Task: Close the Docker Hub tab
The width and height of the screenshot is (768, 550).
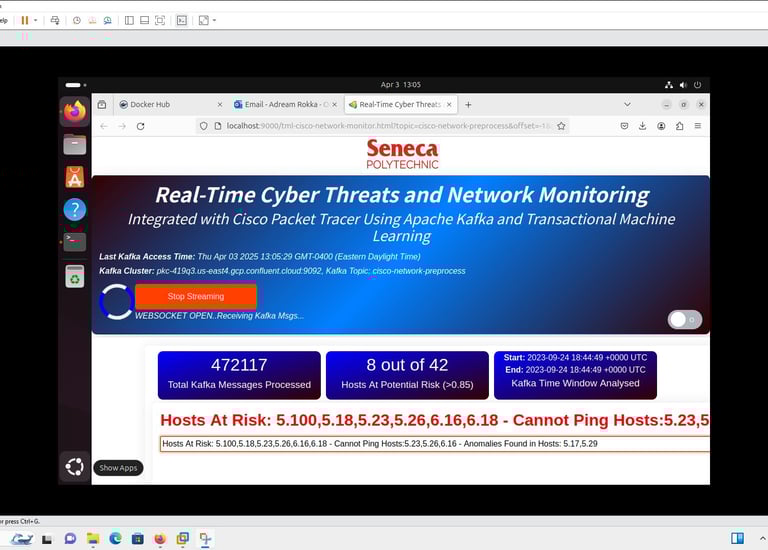Action: tap(219, 104)
